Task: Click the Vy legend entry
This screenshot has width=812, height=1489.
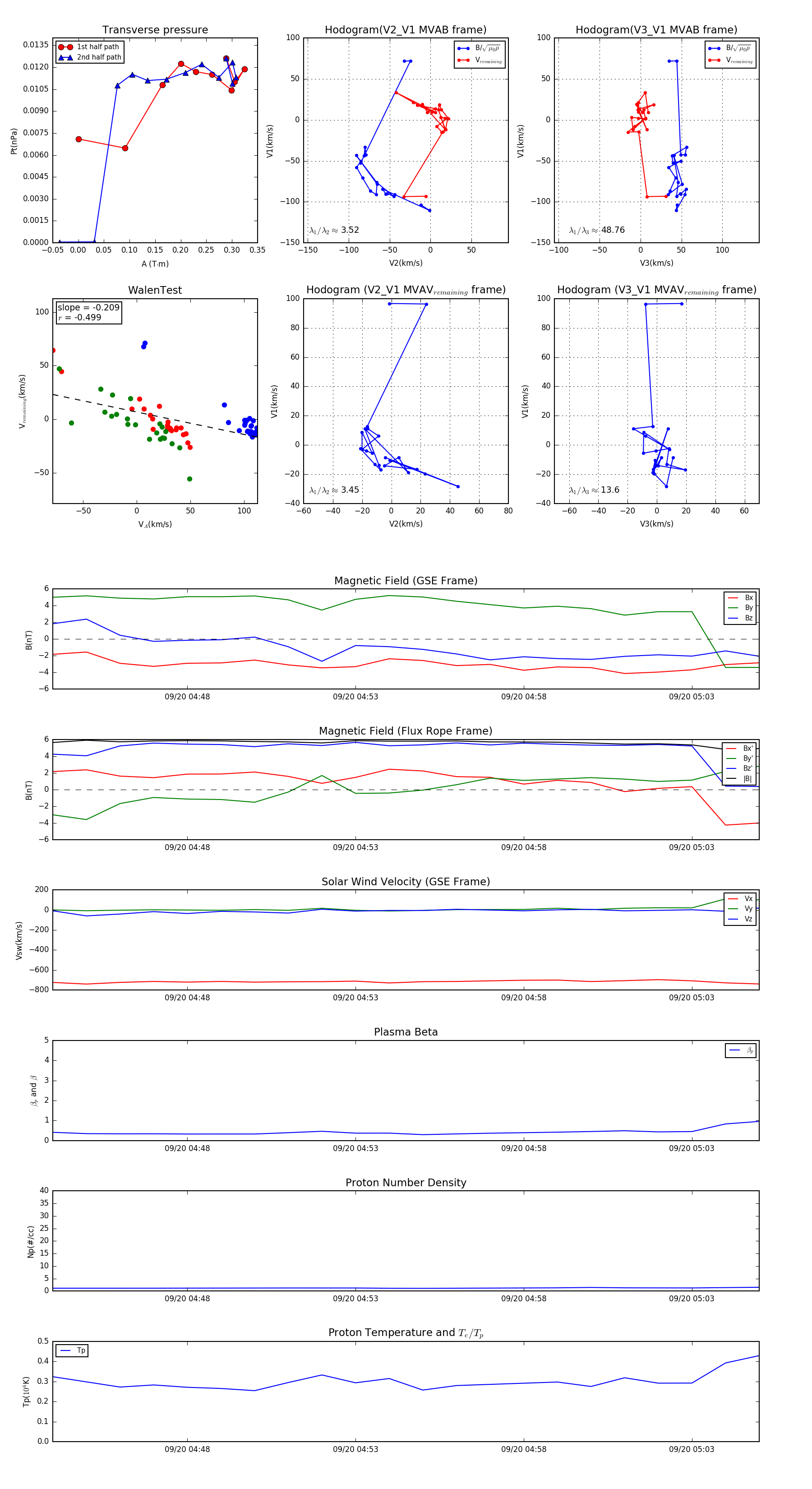Action: (x=740, y=909)
